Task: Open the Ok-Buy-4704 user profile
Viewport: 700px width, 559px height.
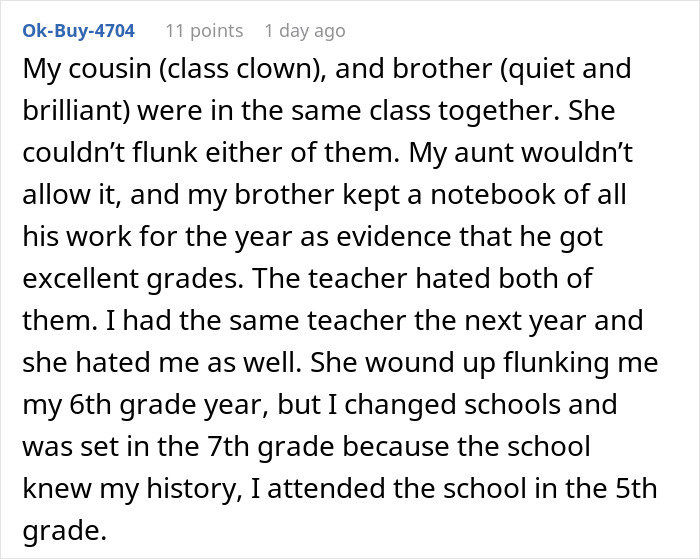Action: coord(73,31)
